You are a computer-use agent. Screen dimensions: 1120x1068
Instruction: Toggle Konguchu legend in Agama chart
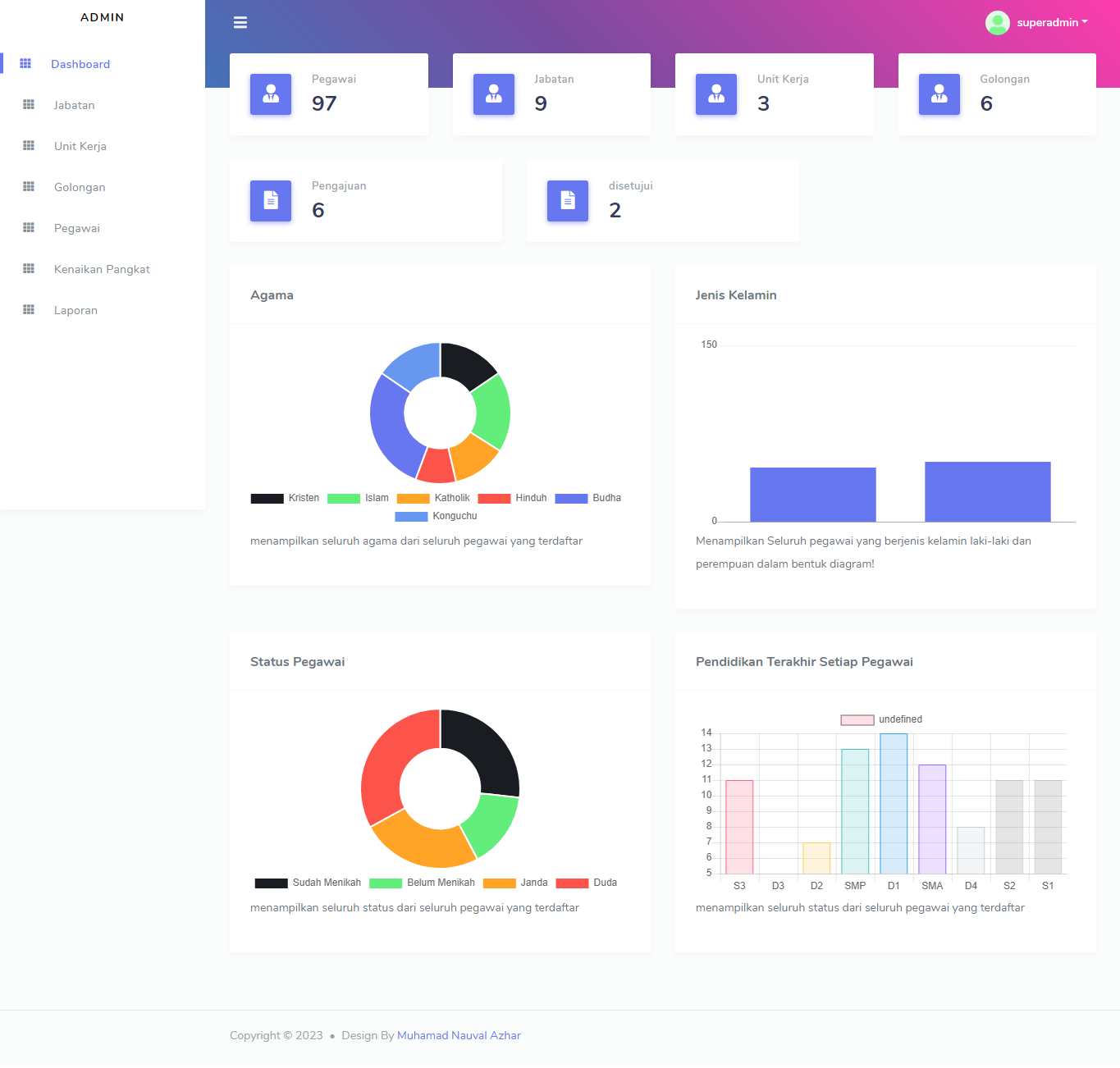pos(436,517)
